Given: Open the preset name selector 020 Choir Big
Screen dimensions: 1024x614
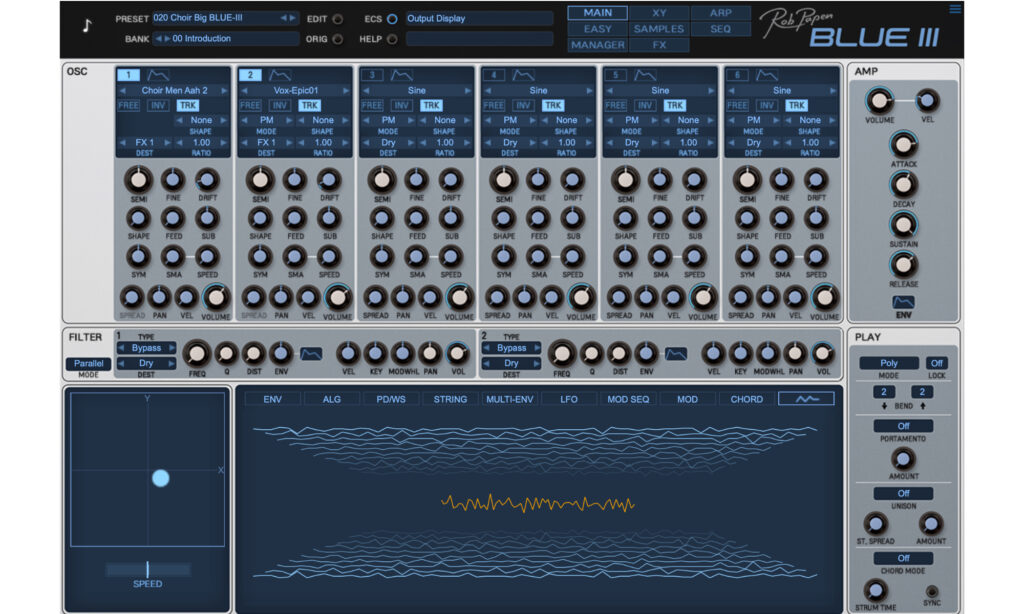Looking at the screenshot, I should pos(225,18).
